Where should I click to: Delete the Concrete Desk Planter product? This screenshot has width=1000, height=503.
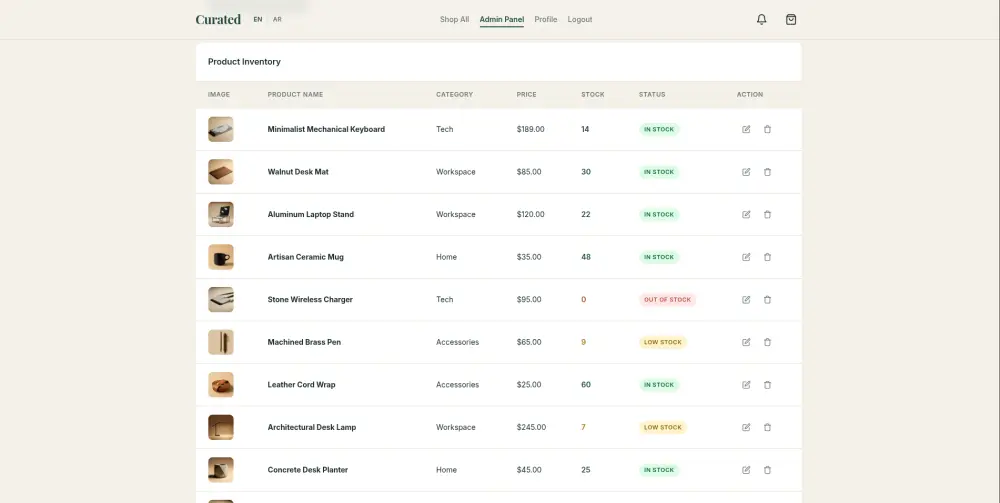pyautogui.click(x=767, y=470)
